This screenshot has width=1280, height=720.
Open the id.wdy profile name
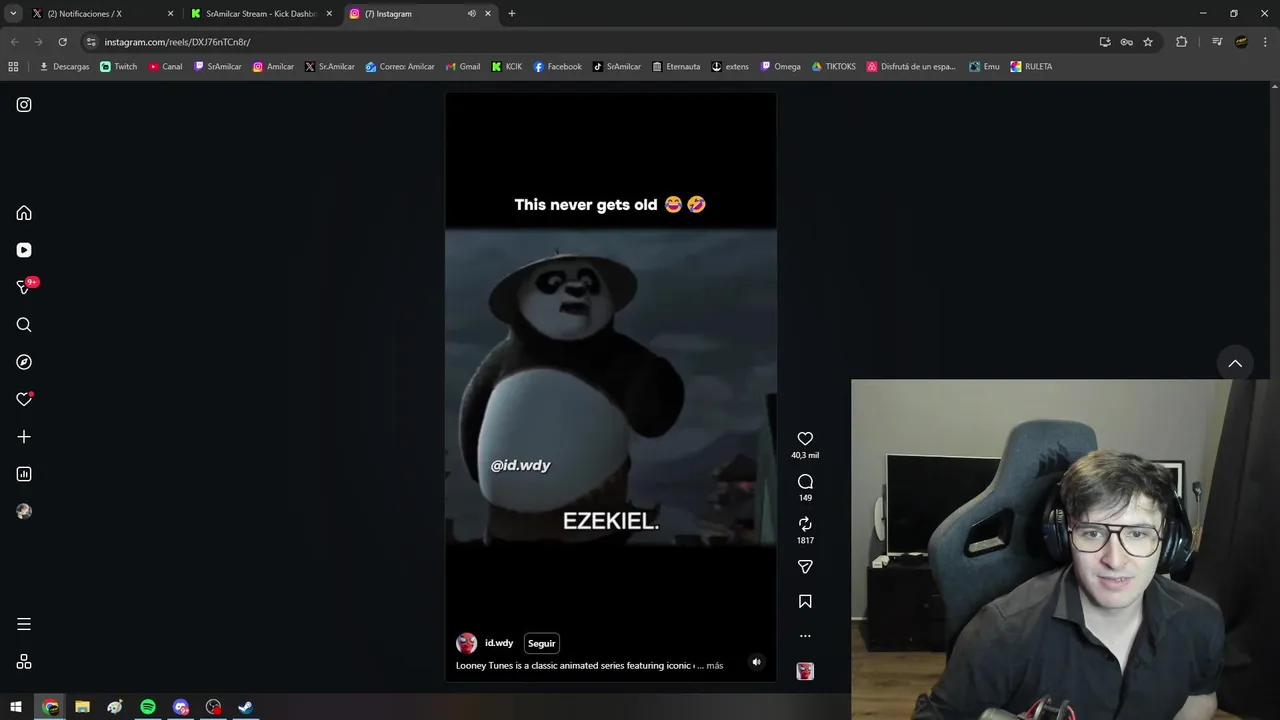click(x=499, y=643)
